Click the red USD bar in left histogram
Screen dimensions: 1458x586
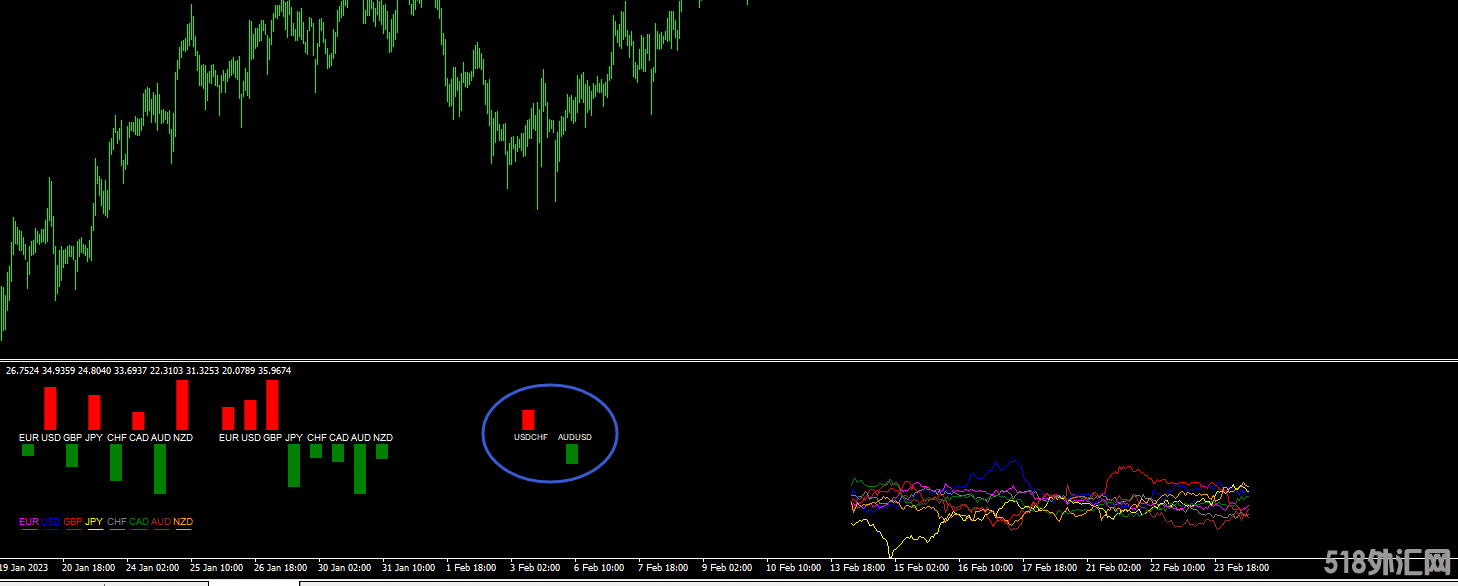point(50,409)
